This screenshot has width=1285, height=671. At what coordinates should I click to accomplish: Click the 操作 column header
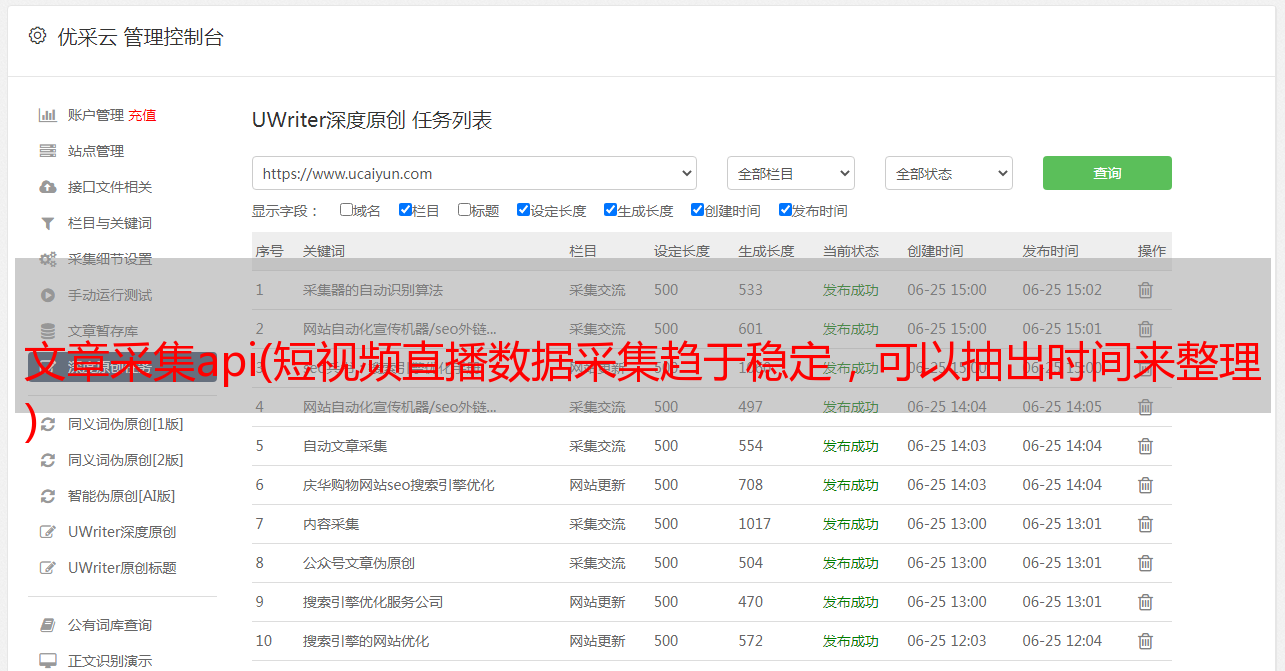click(1152, 251)
